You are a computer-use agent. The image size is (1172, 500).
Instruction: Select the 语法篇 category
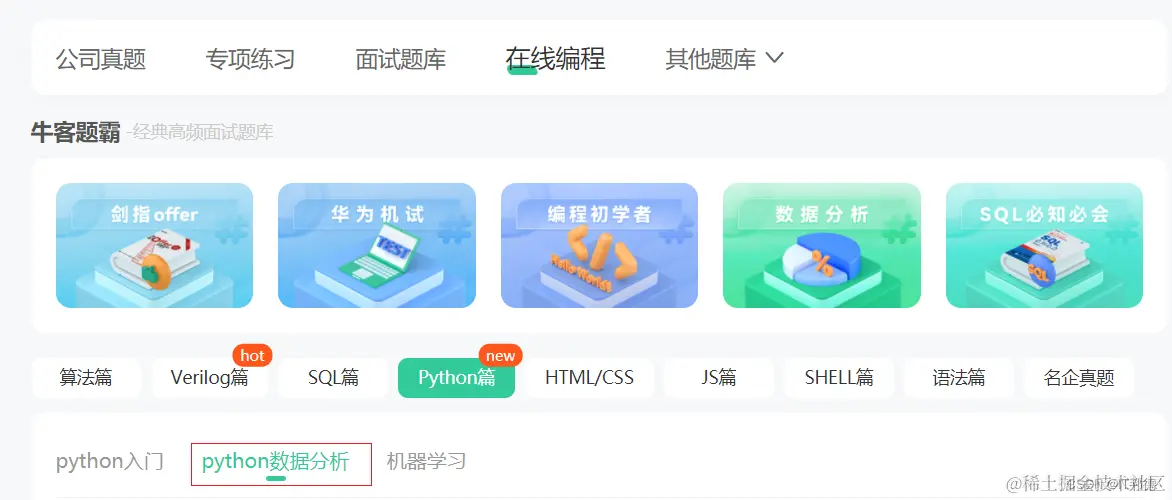pos(959,377)
